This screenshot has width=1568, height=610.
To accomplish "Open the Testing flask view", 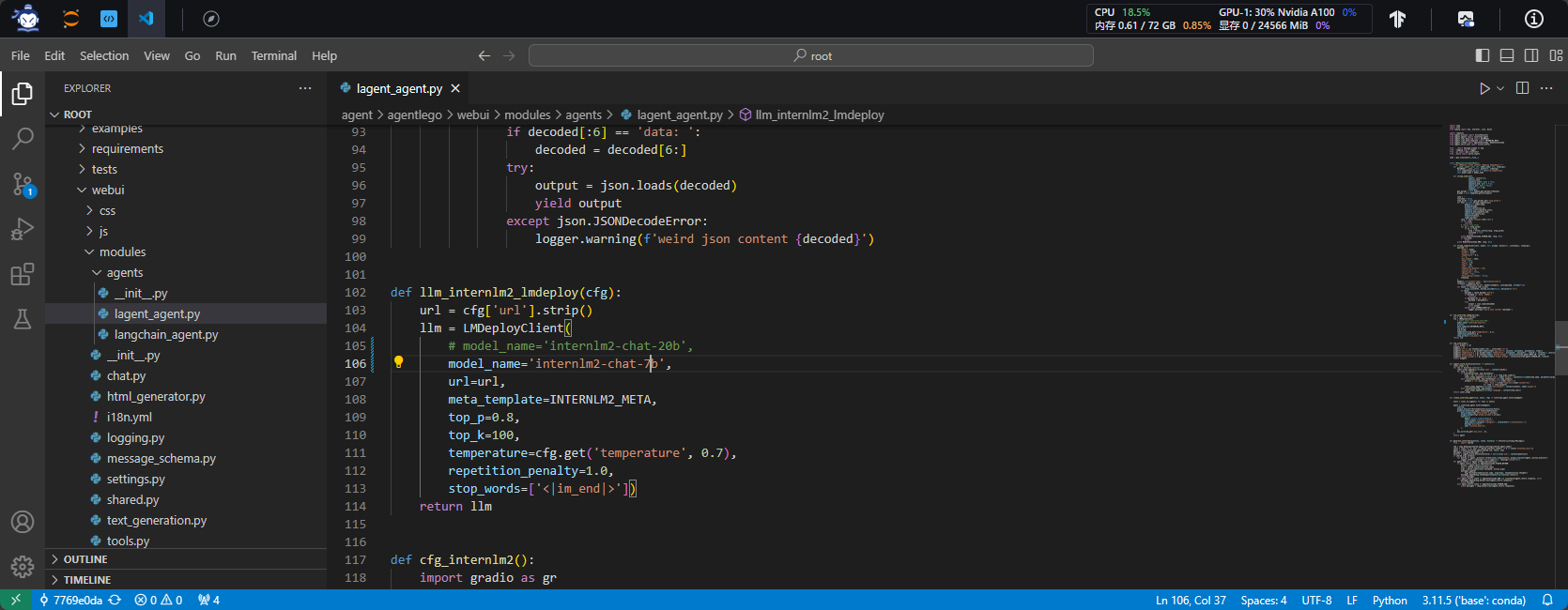I will coord(23,319).
